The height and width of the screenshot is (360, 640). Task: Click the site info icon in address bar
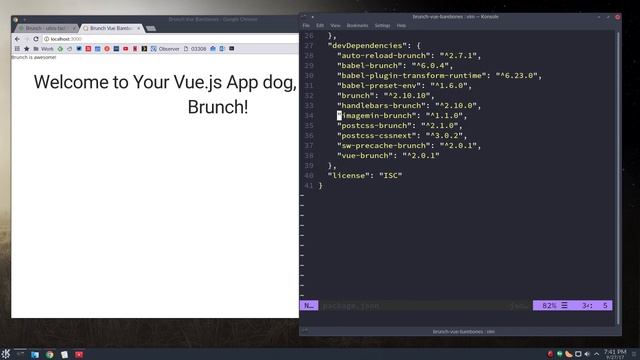pyautogui.click(x=47, y=39)
